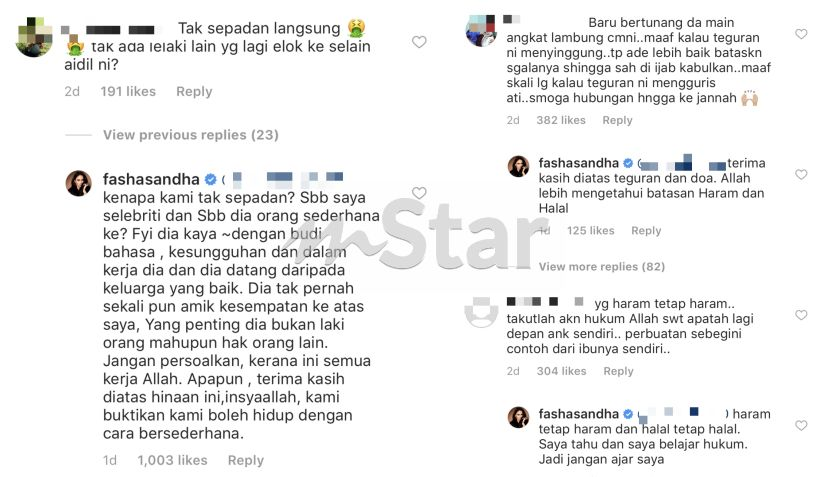Viewport: 830px width, 477px height.
Task: Reply to the comment with 1,003 likes
Action: 246,461
